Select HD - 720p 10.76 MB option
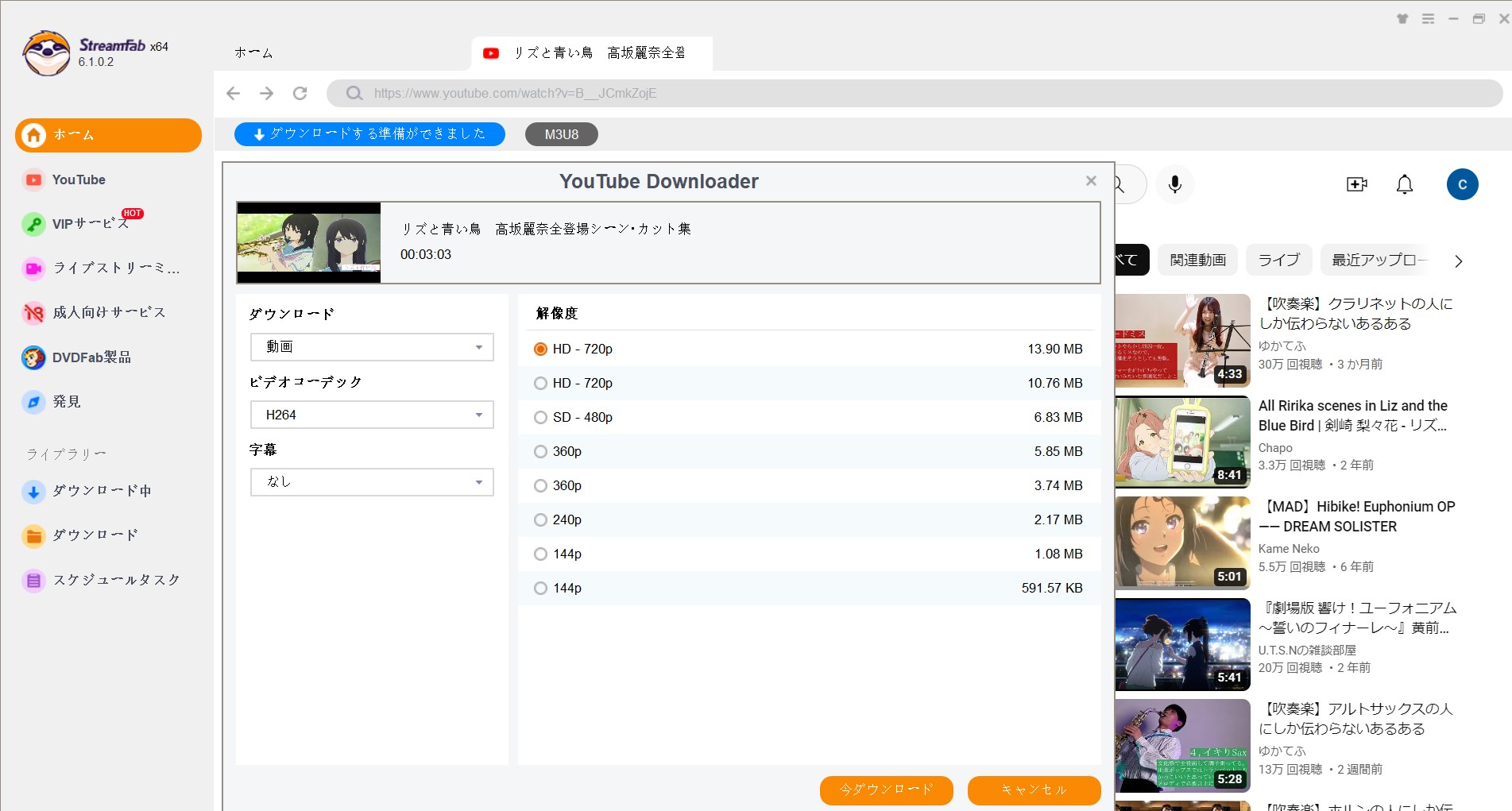The width and height of the screenshot is (1512, 811). [x=809, y=383]
